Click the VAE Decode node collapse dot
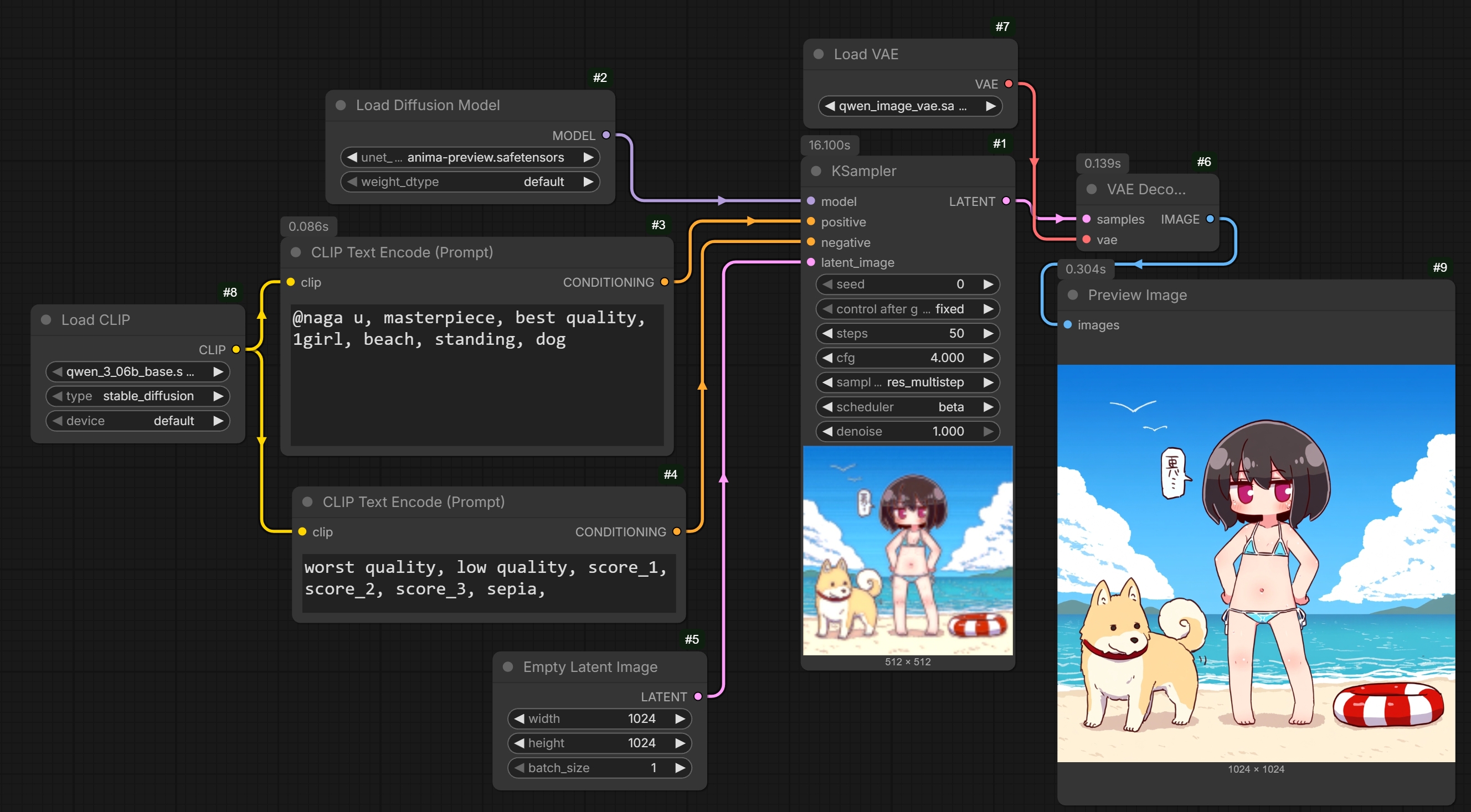This screenshot has height=812, width=1471. (x=1091, y=189)
